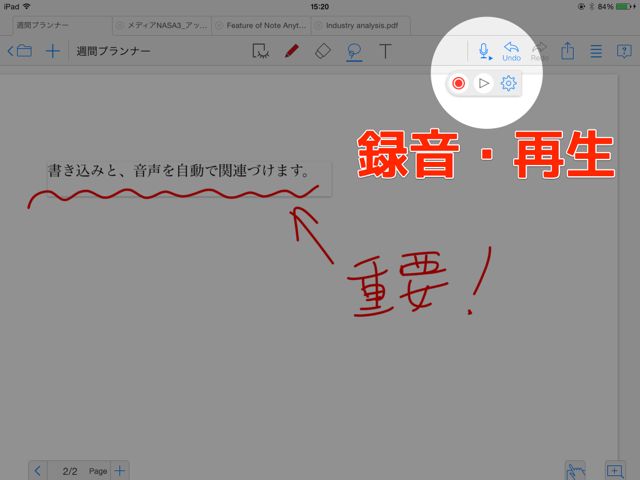Switch to the Industry analysis.pdf tab

point(362,25)
